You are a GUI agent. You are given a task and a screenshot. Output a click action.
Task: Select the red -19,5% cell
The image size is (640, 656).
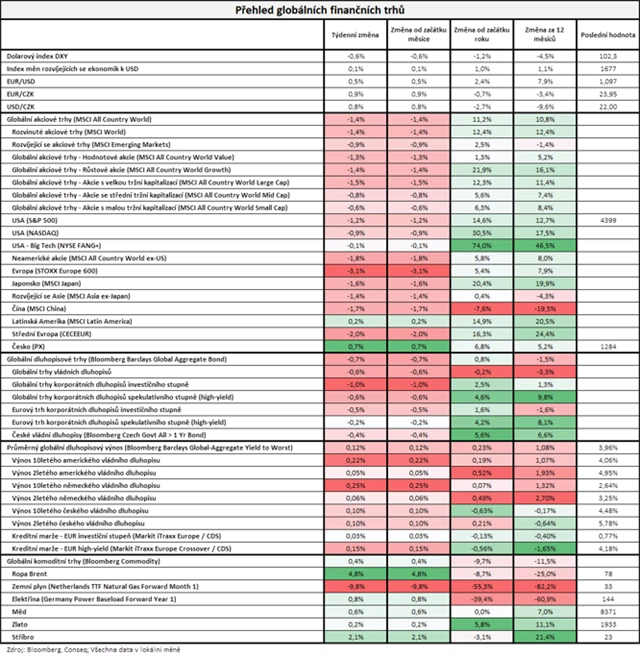pyautogui.click(x=545, y=308)
